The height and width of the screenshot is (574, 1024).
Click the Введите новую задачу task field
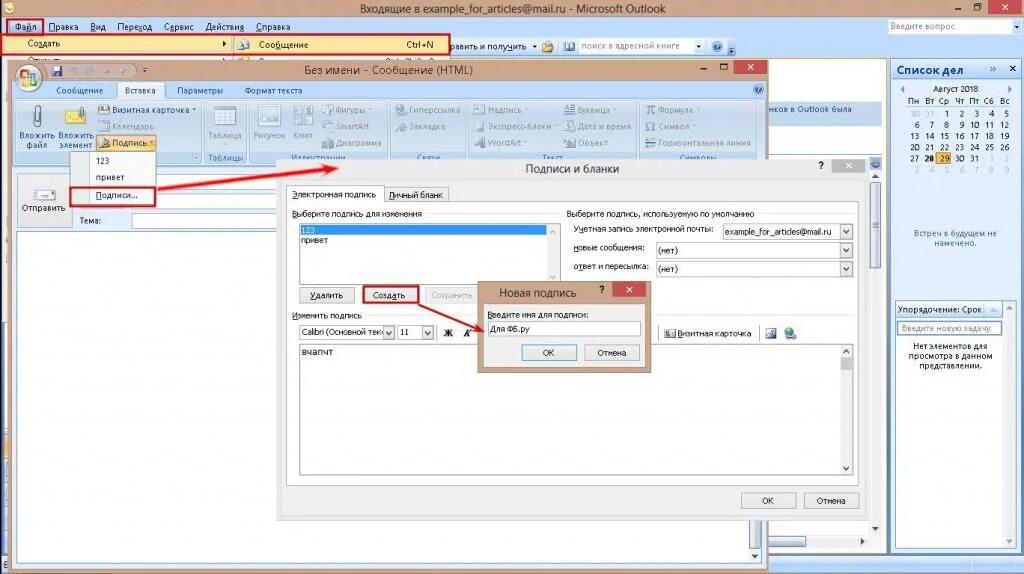click(x=950, y=328)
